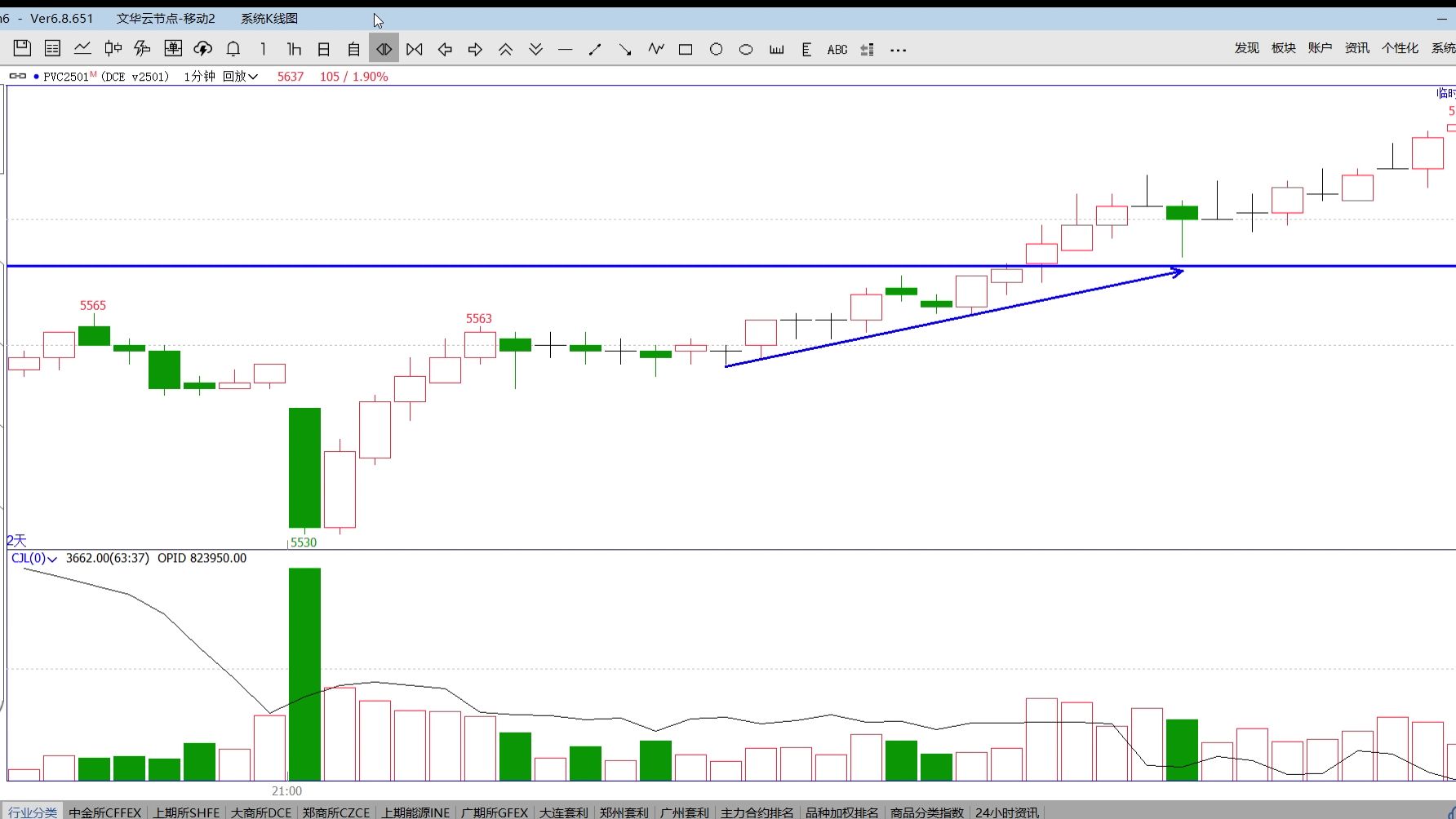Toggle the highlighted expand-horizontal icon
Viewport: 1456px width, 819px height.
click(x=384, y=49)
